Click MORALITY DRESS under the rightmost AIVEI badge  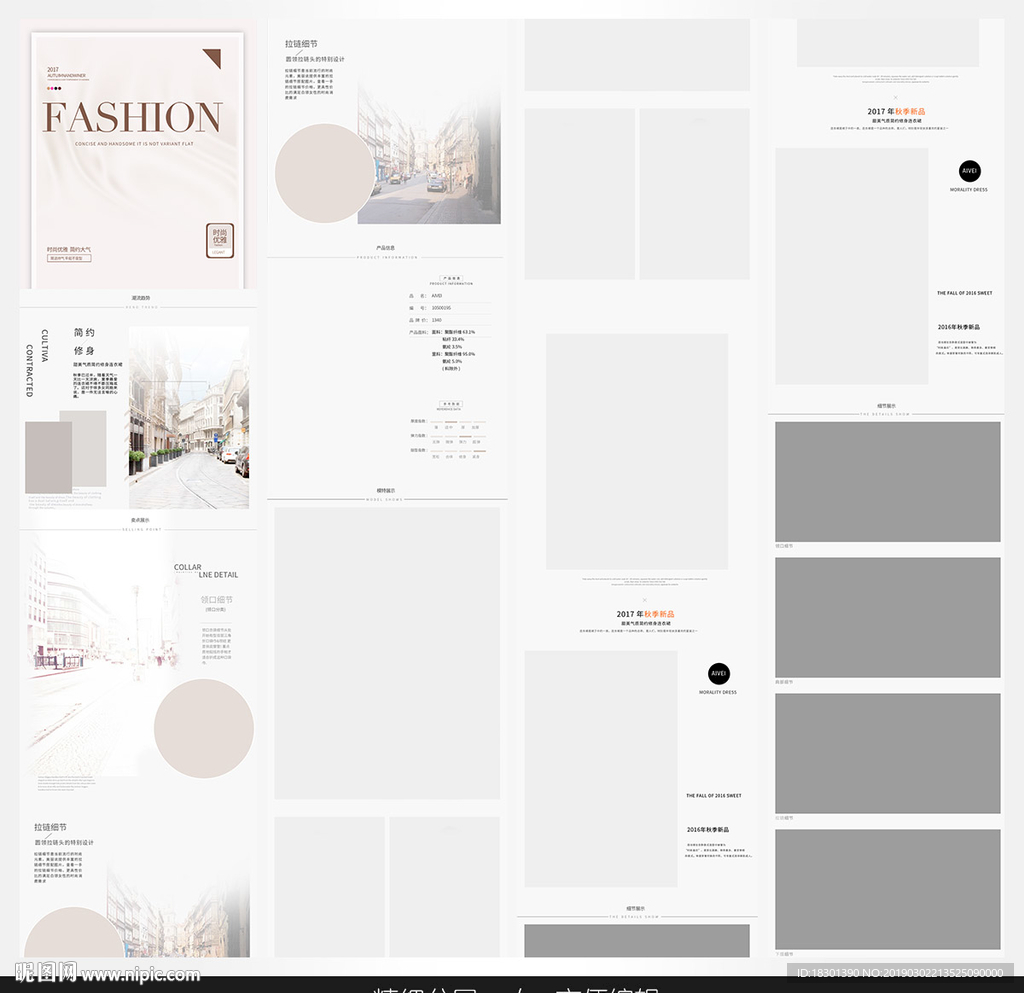(968, 190)
